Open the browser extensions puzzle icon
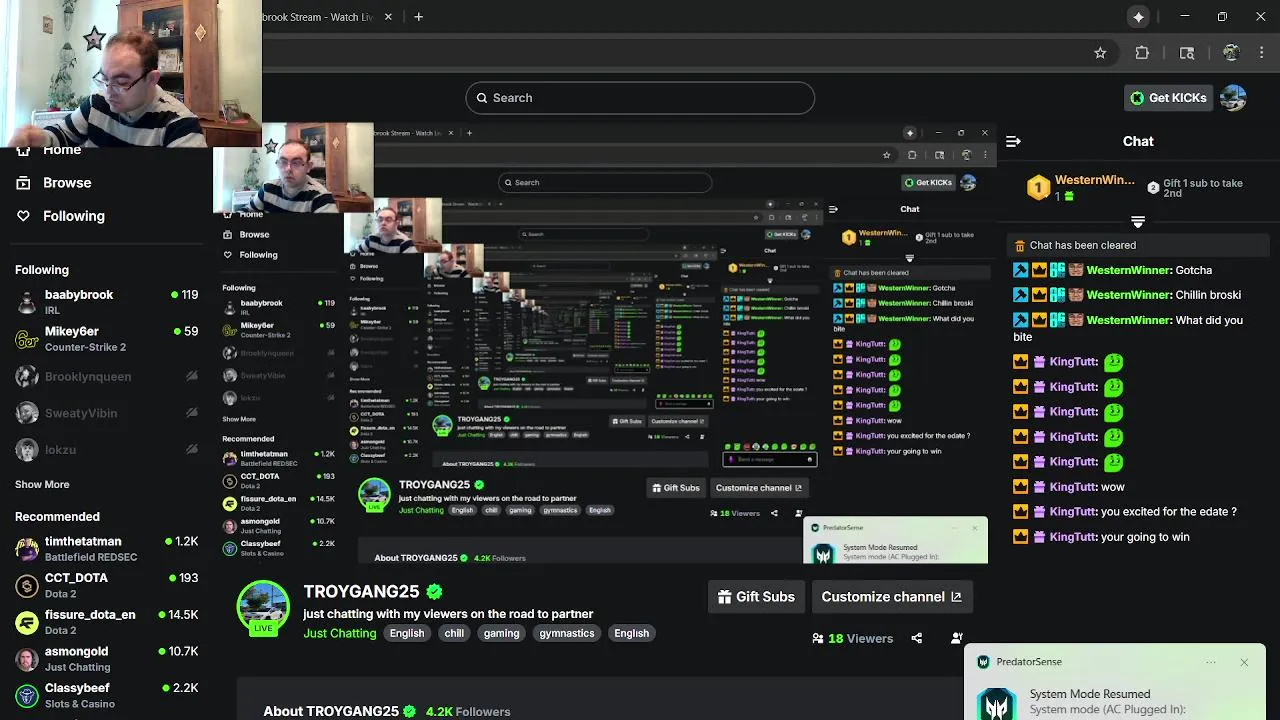 point(1142,53)
